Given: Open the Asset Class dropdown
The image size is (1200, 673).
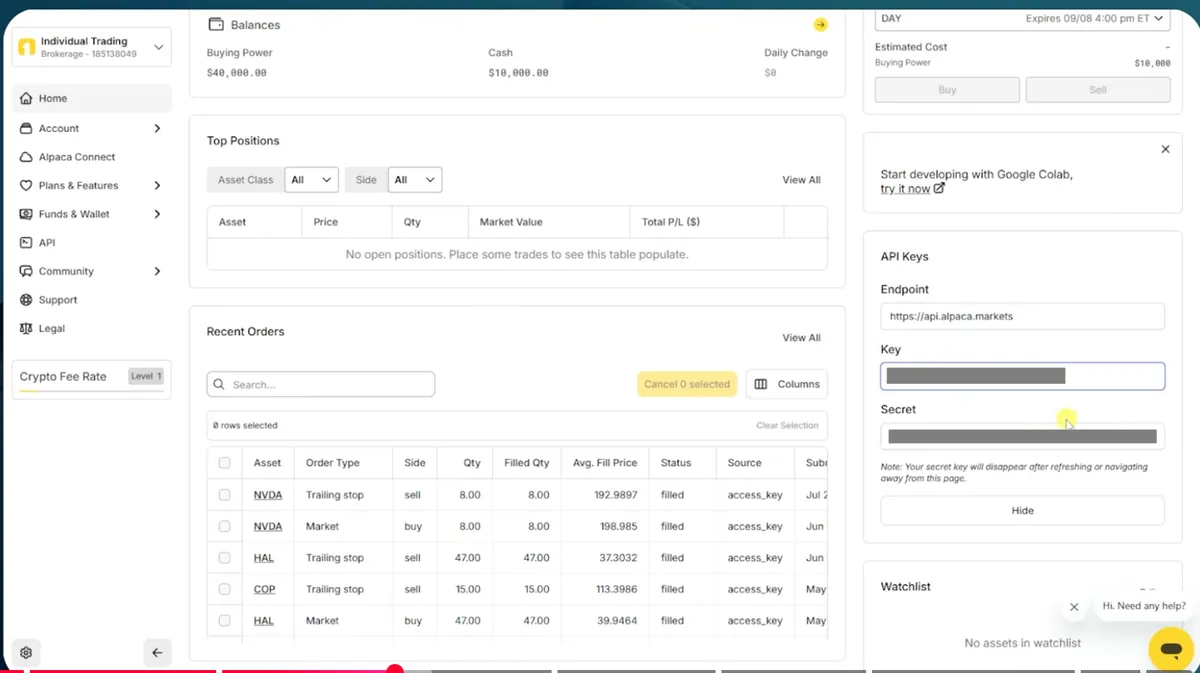Looking at the screenshot, I should pyautogui.click(x=312, y=180).
